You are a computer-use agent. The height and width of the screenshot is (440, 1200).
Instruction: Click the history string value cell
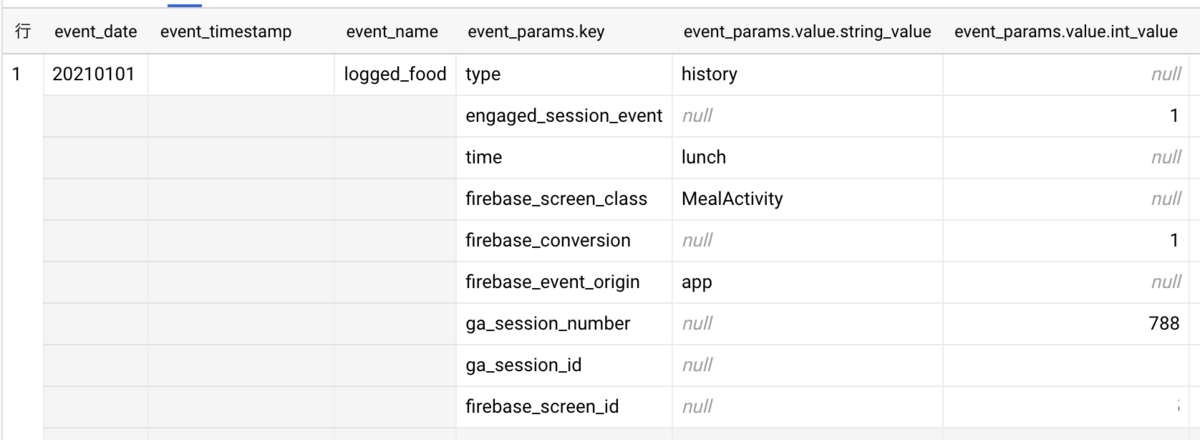807,74
